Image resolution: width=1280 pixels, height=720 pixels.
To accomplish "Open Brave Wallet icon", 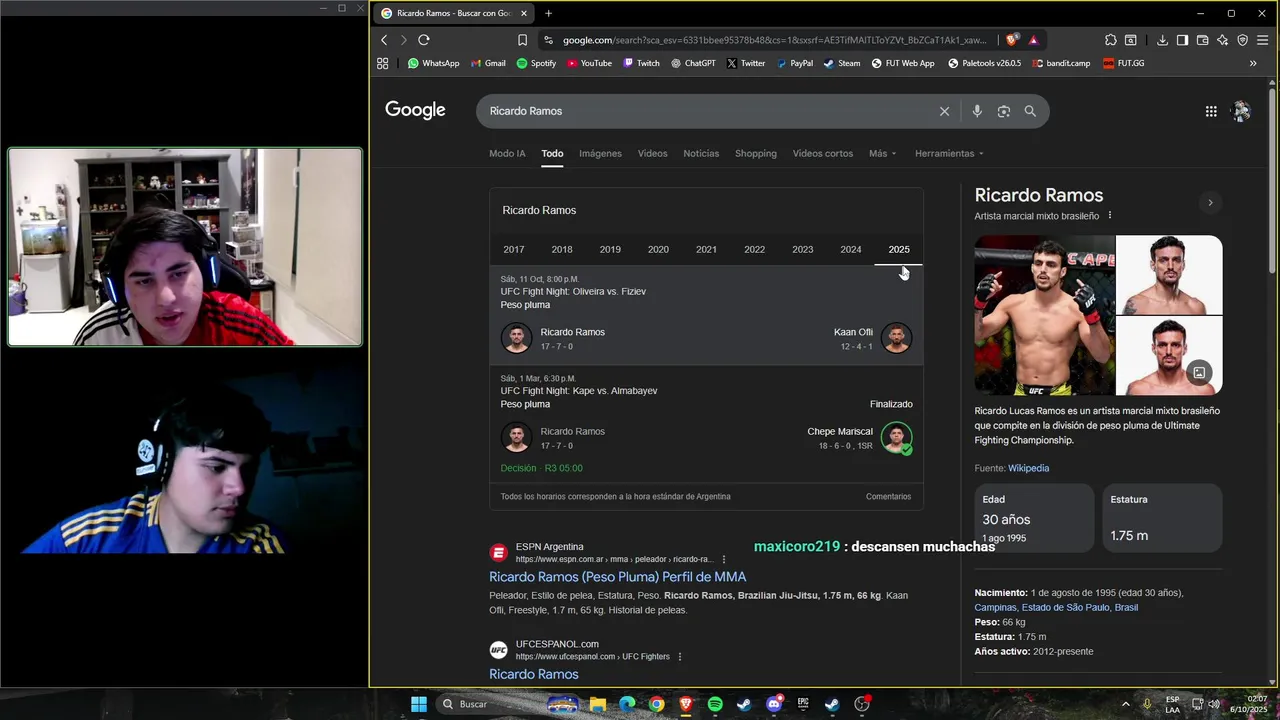I will coord(1202,40).
